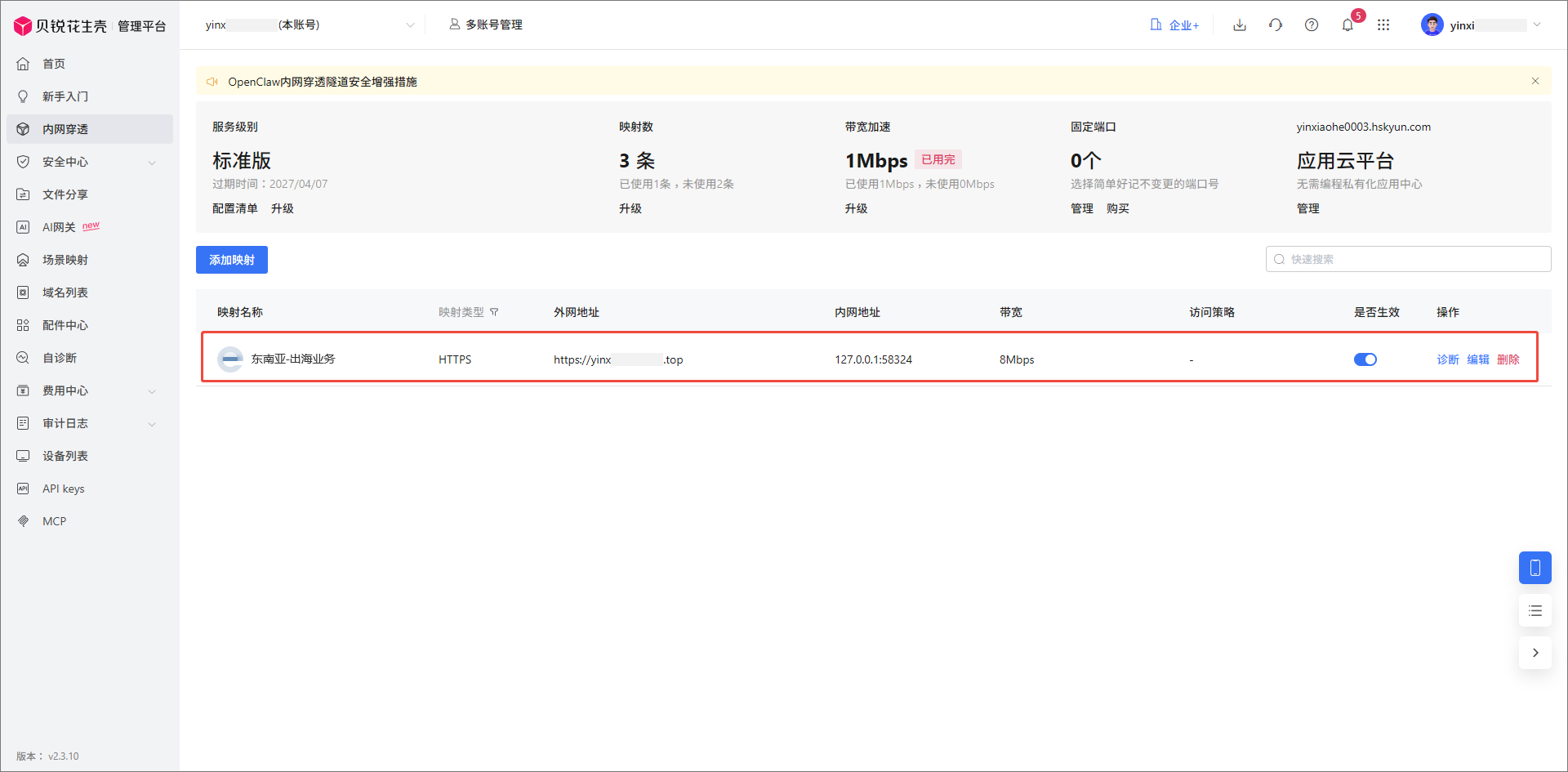Click the 添加映射 button
This screenshot has width=1568, height=772.
pos(231,259)
